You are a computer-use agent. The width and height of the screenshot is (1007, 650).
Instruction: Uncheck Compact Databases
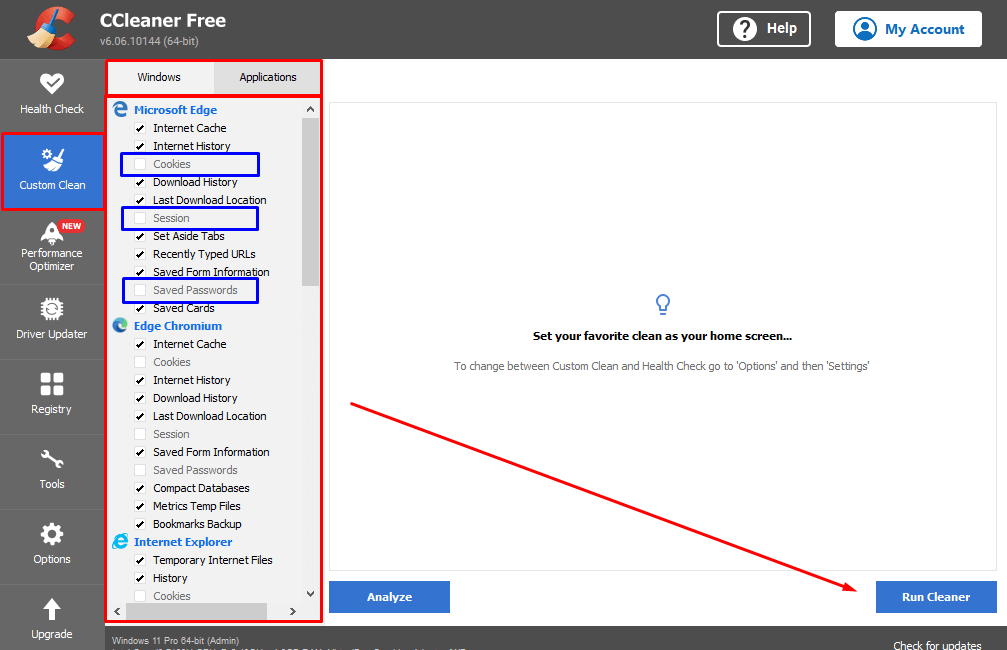(x=140, y=488)
